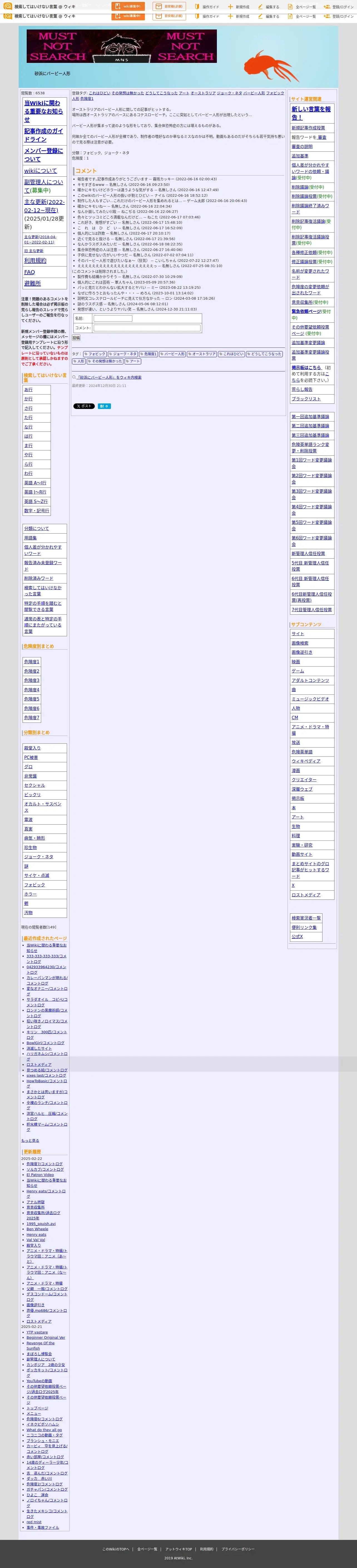Open 分類について in left sidebar
The image size is (357, 1568).
[x=36, y=528]
